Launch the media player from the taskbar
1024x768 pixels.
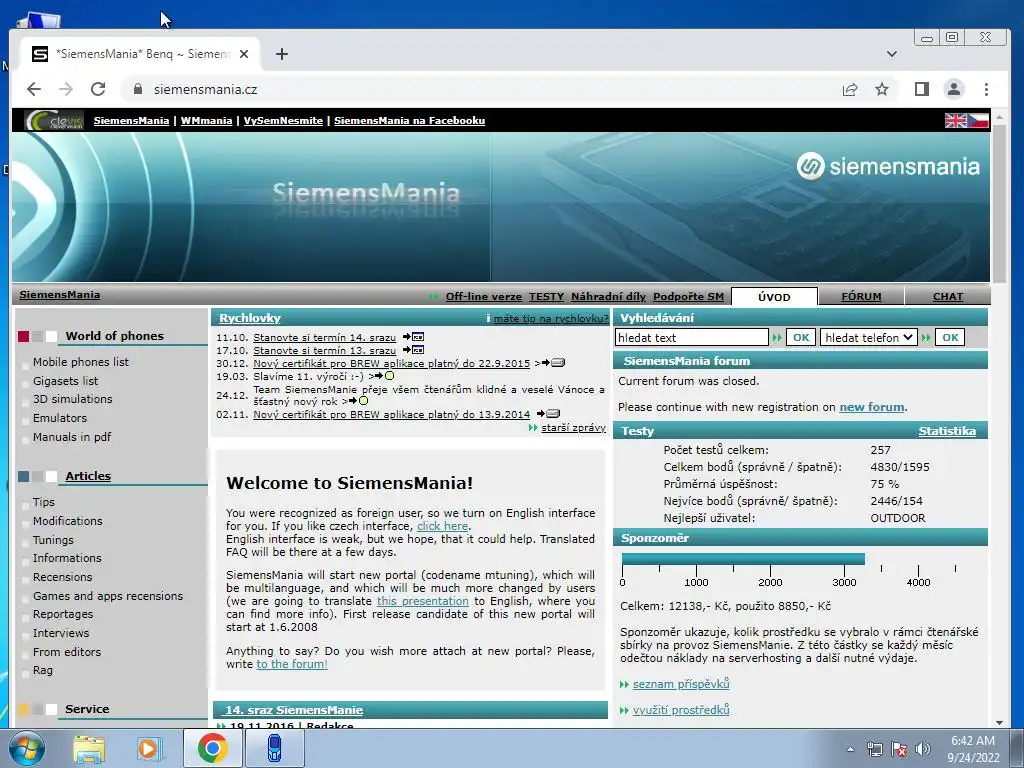click(x=148, y=748)
